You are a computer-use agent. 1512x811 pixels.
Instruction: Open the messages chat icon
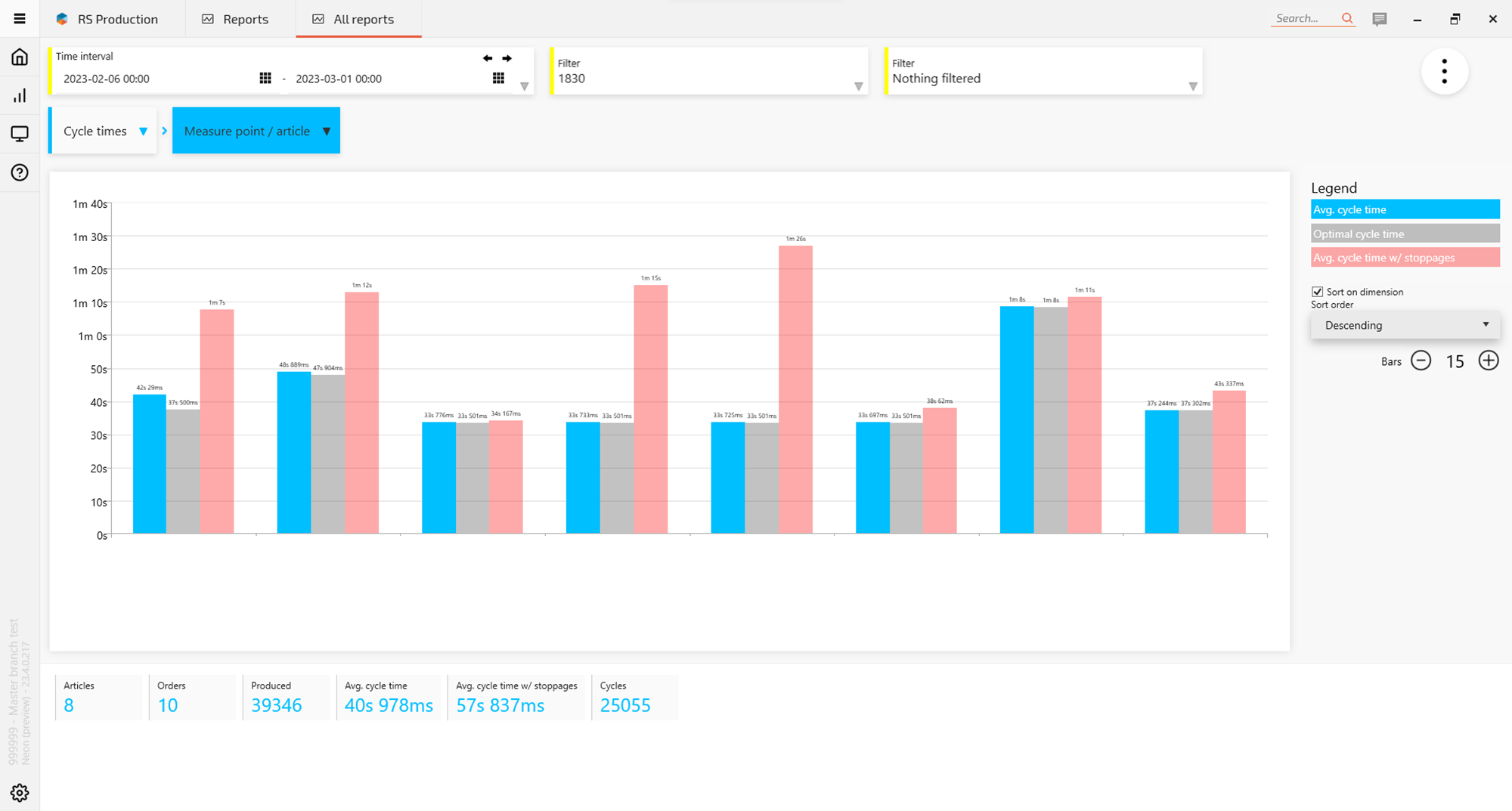1380,19
